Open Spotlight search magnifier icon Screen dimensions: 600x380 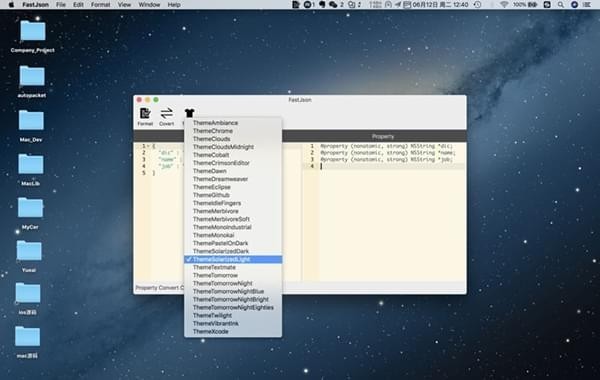pos(561,5)
